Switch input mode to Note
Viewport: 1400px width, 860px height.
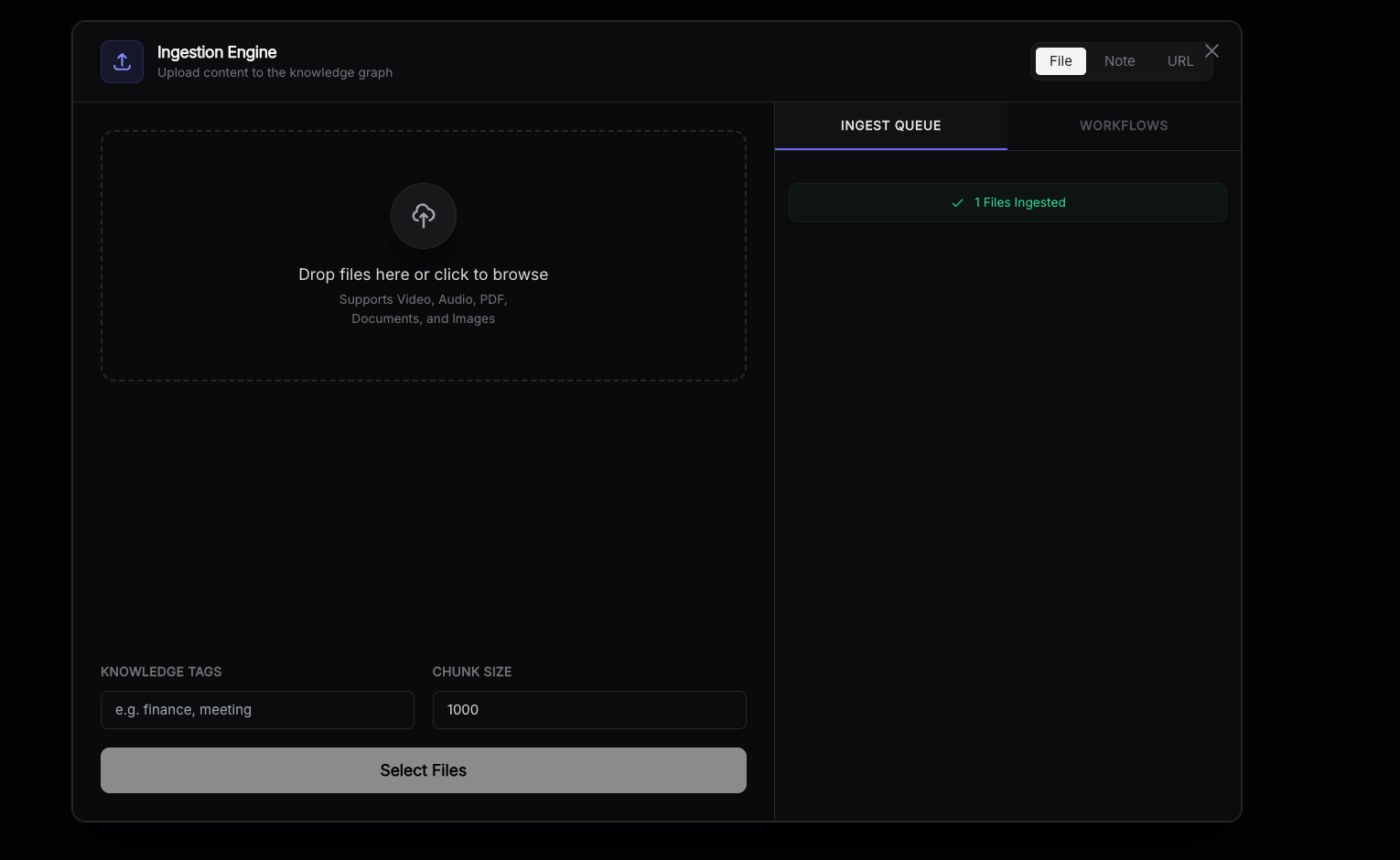point(1119,61)
